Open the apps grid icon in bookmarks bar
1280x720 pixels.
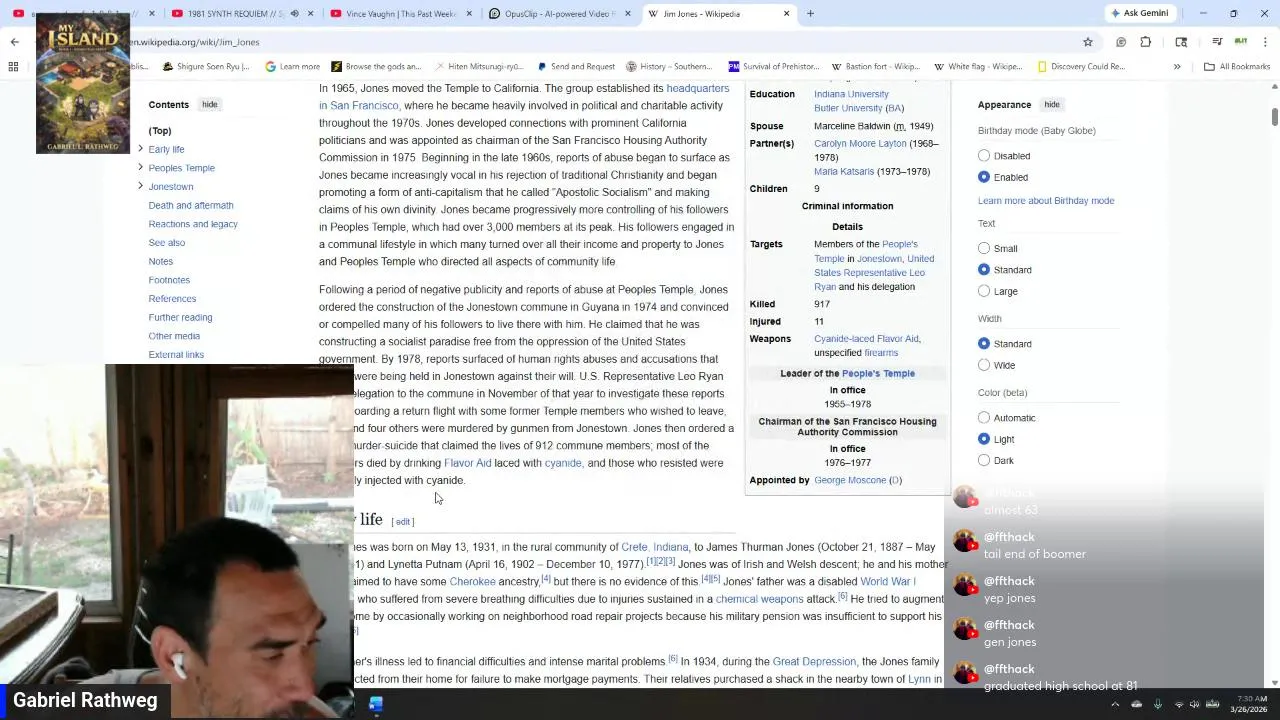14,67
